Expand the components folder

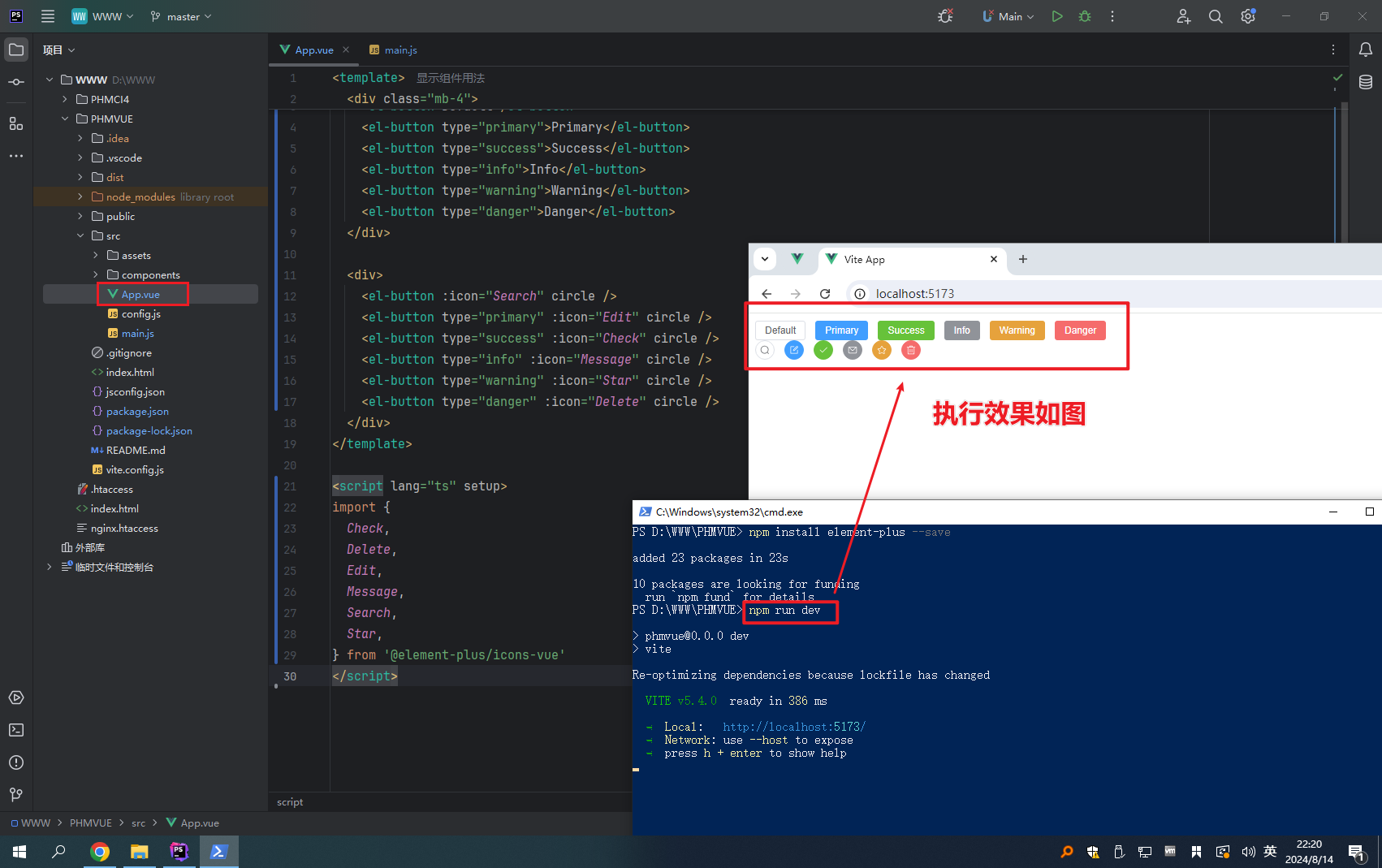pos(95,274)
